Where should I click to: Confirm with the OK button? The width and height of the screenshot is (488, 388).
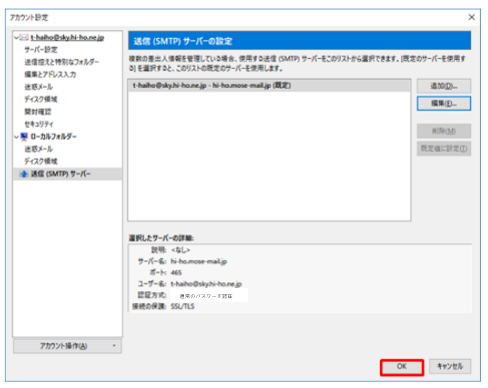tap(402, 367)
